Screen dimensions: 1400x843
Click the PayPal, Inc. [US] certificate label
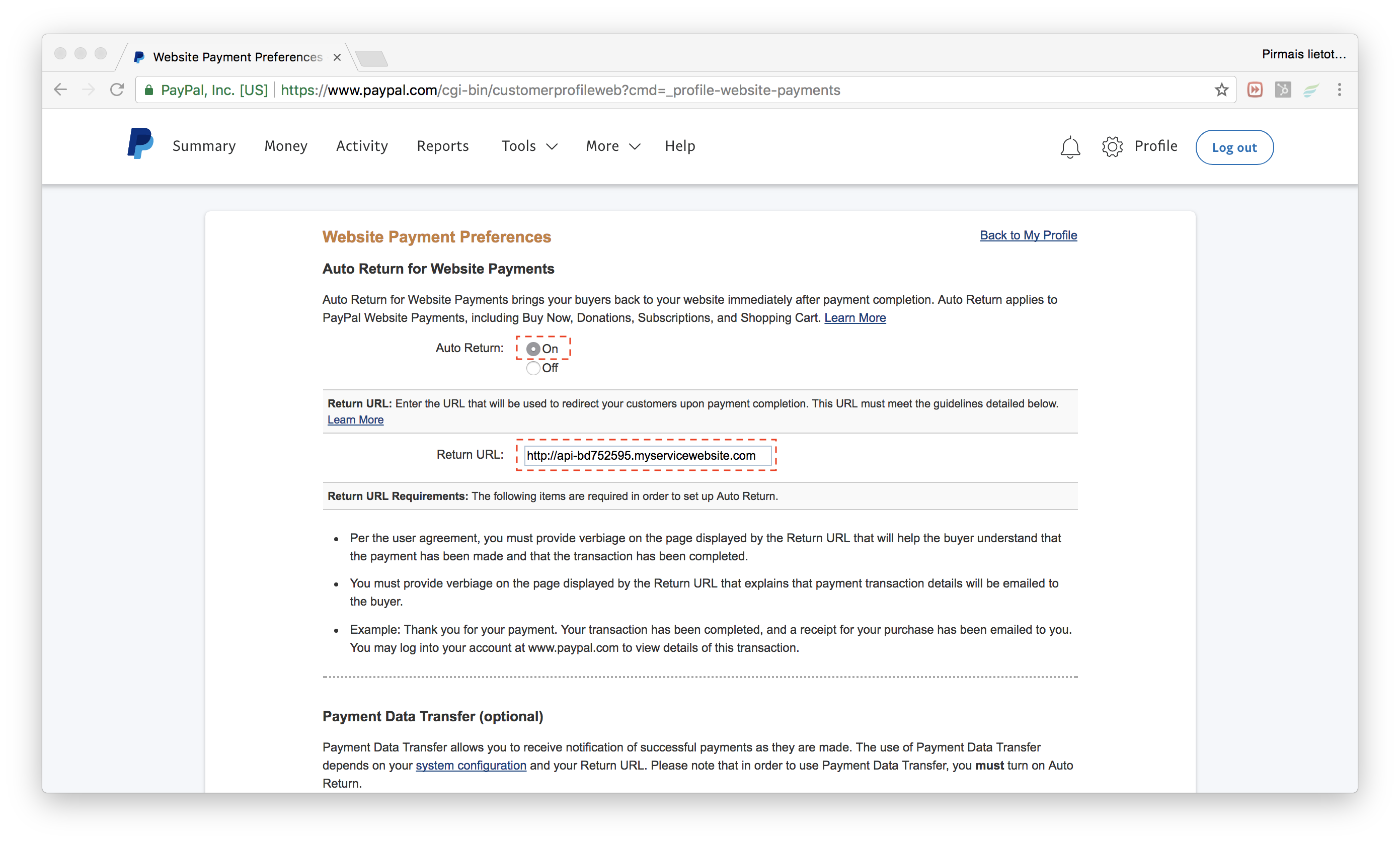[214, 90]
